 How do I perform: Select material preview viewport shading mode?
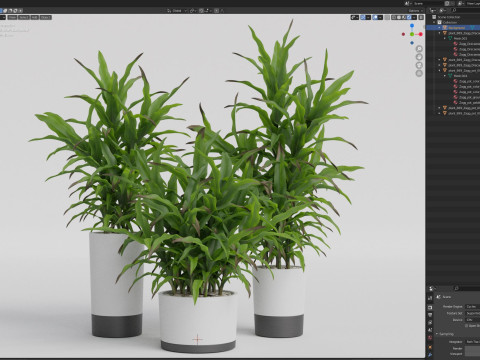click(x=404, y=17)
